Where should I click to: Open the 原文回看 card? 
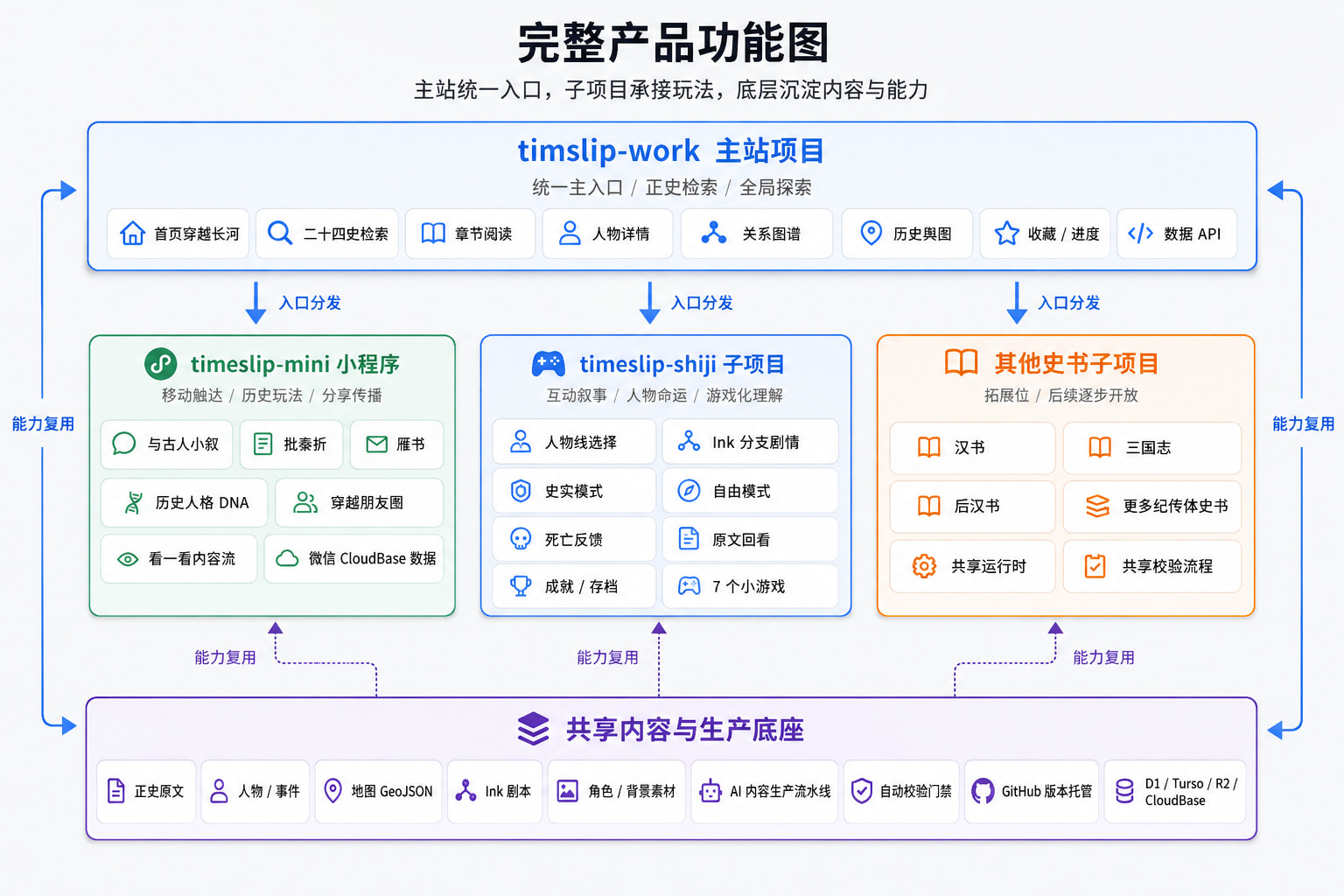pos(750,539)
